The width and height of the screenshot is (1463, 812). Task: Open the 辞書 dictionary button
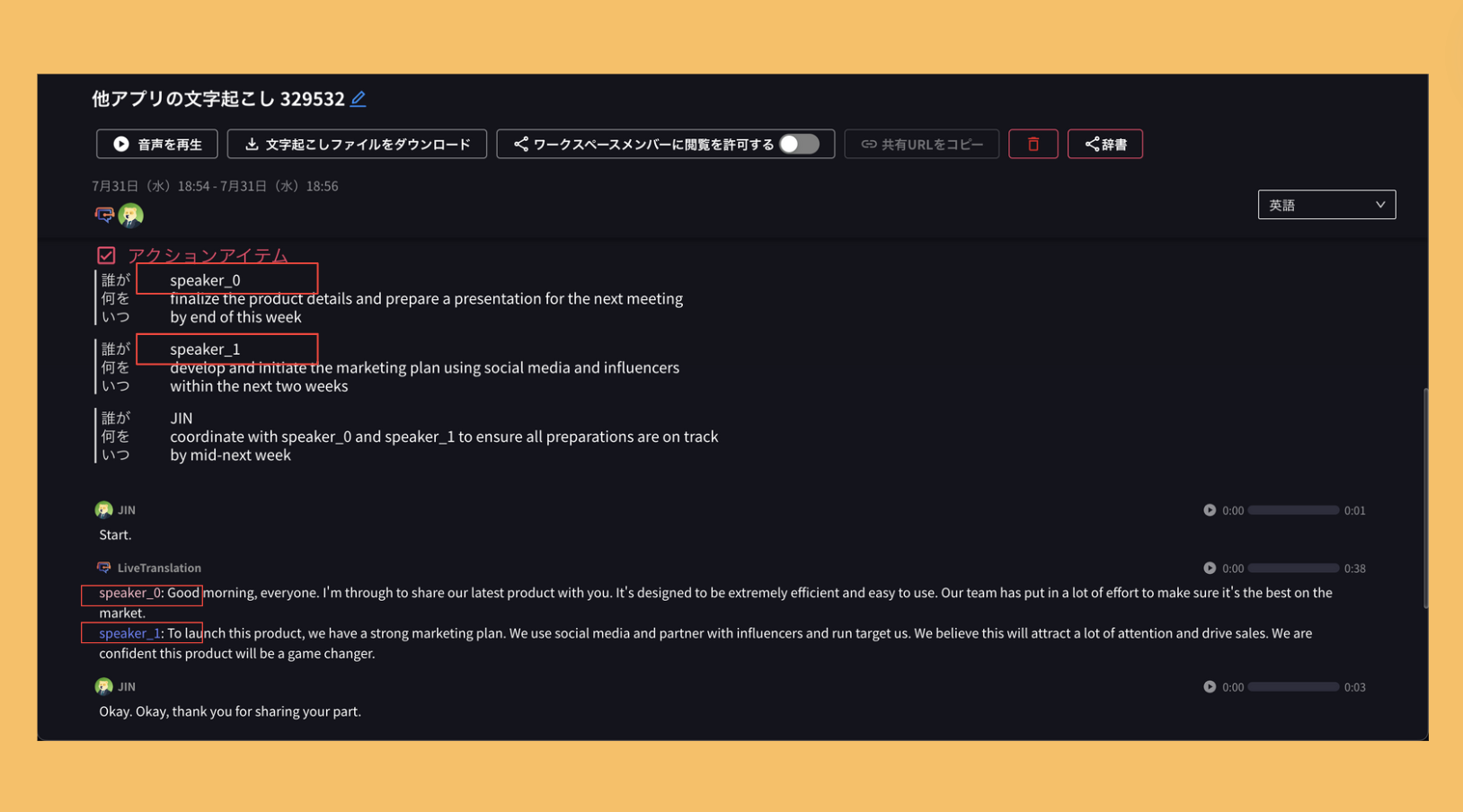tap(1104, 144)
